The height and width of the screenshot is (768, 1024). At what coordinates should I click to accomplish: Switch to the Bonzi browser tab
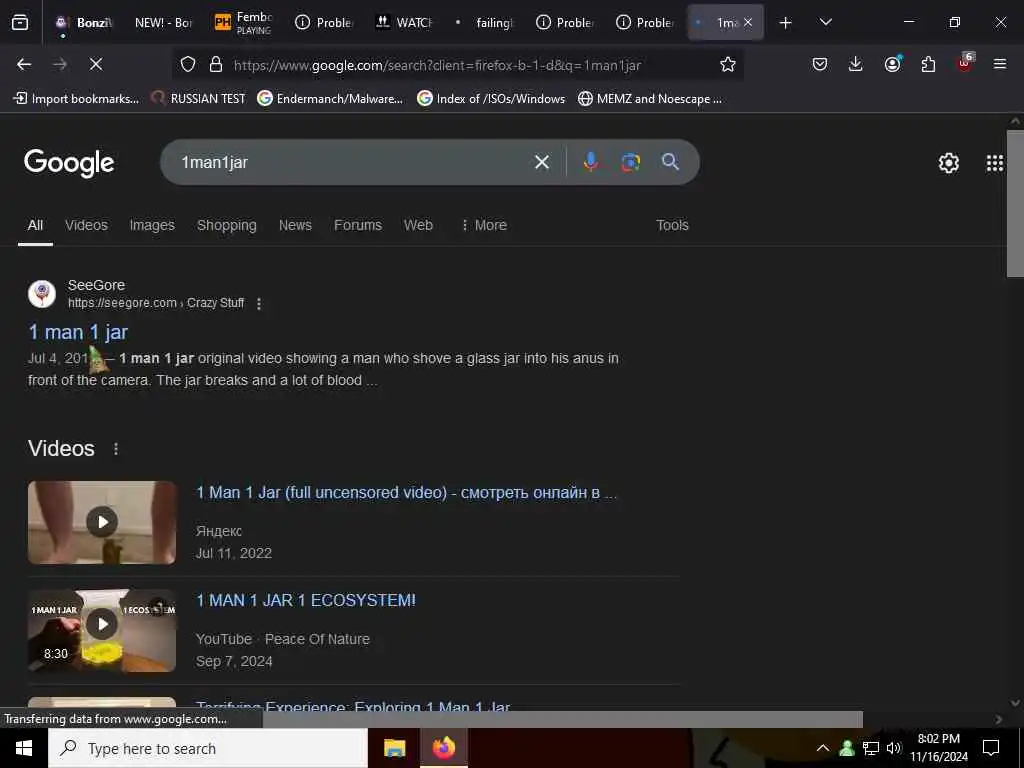(x=85, y=23)
